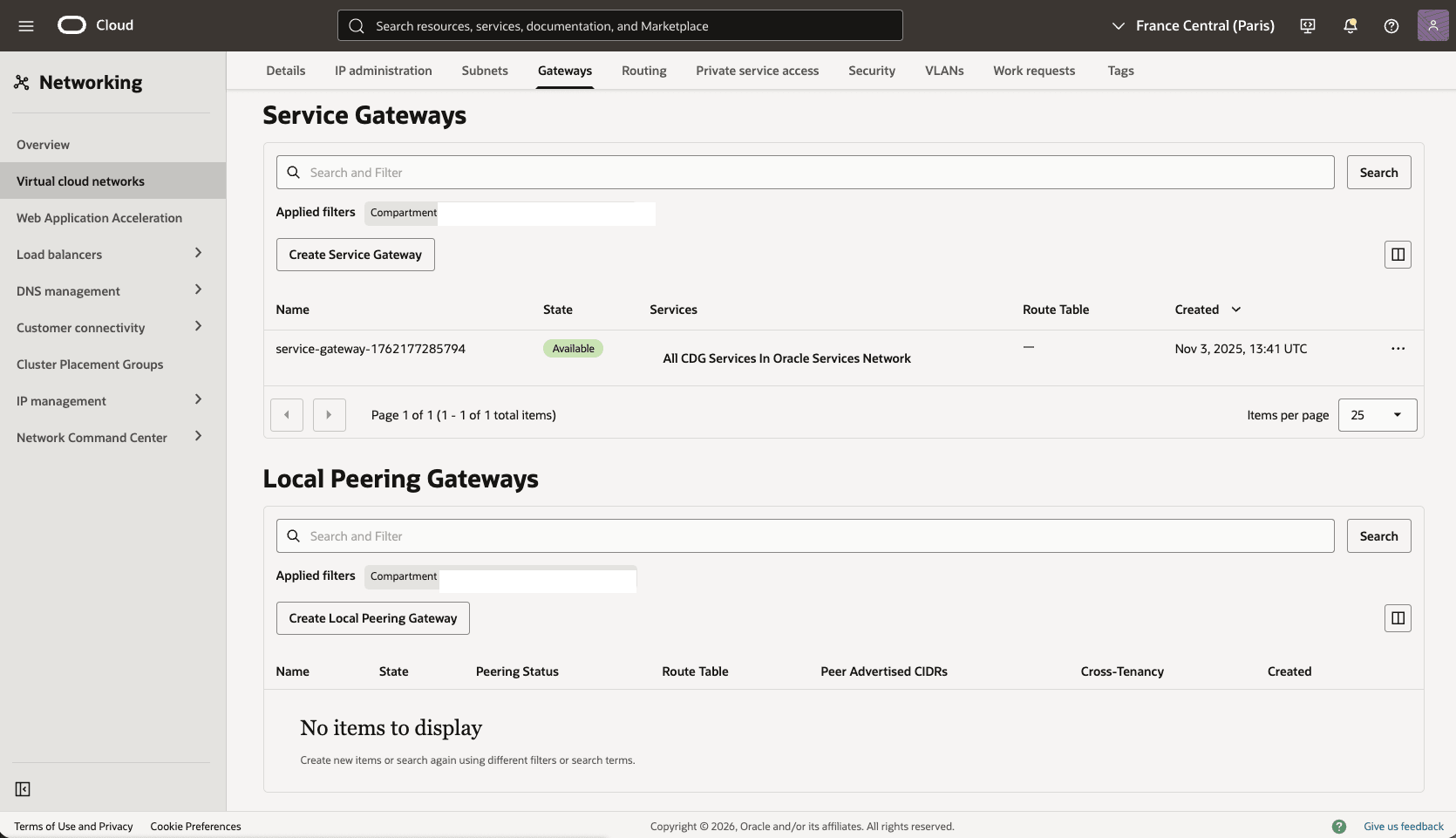Open actions menu for service-gateway-1762177285794 row
Viewport: 1456px width, 838px height.
(x=1398, y=348)
